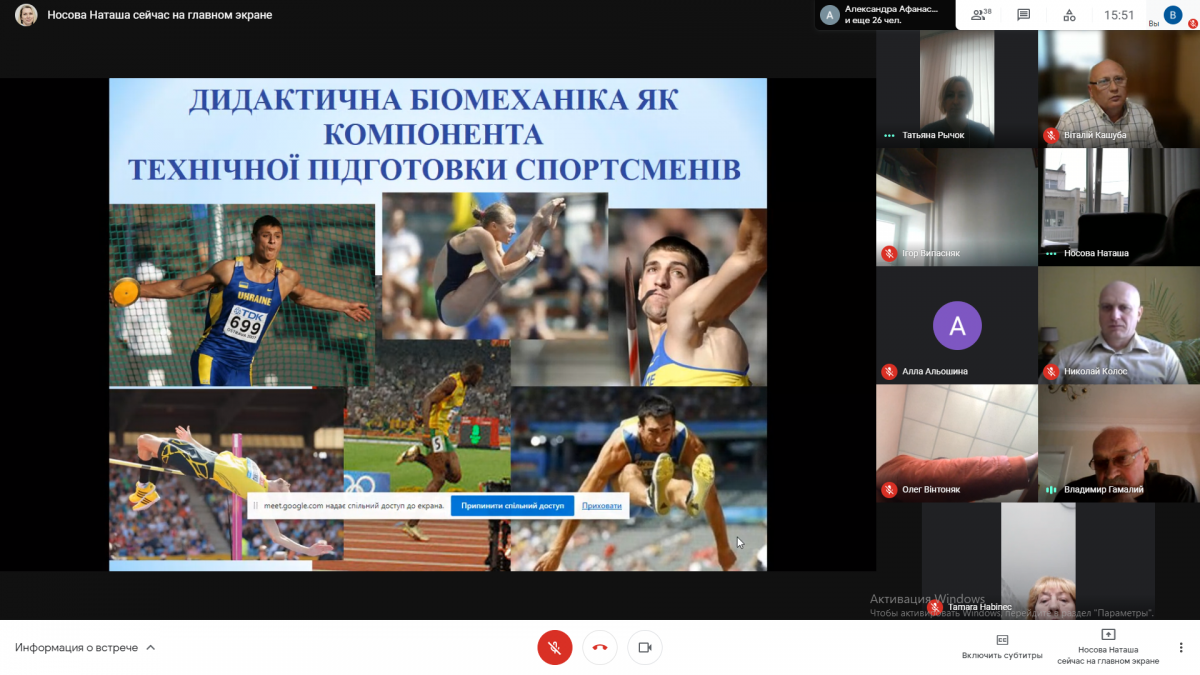Open the chat messages panel

pyautogui.click(x=1023, y=15)
